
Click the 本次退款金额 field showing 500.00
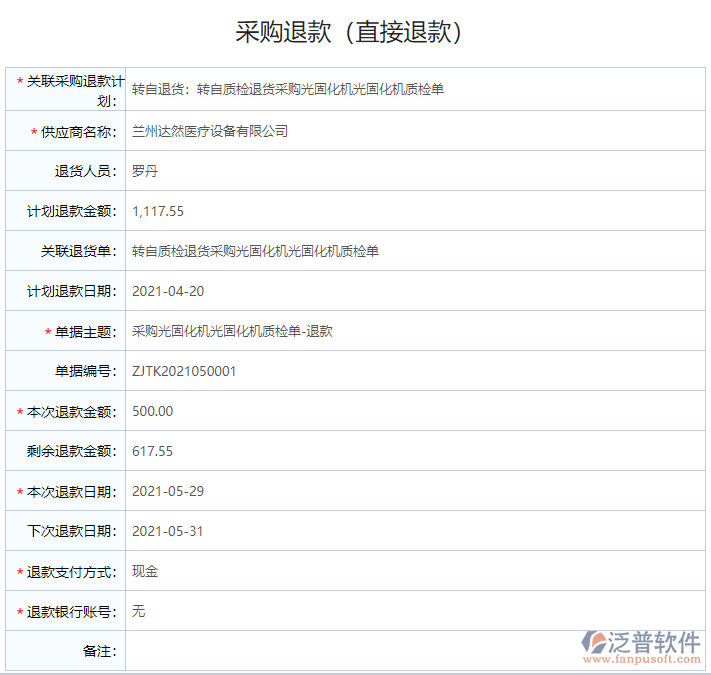point(153,411)
